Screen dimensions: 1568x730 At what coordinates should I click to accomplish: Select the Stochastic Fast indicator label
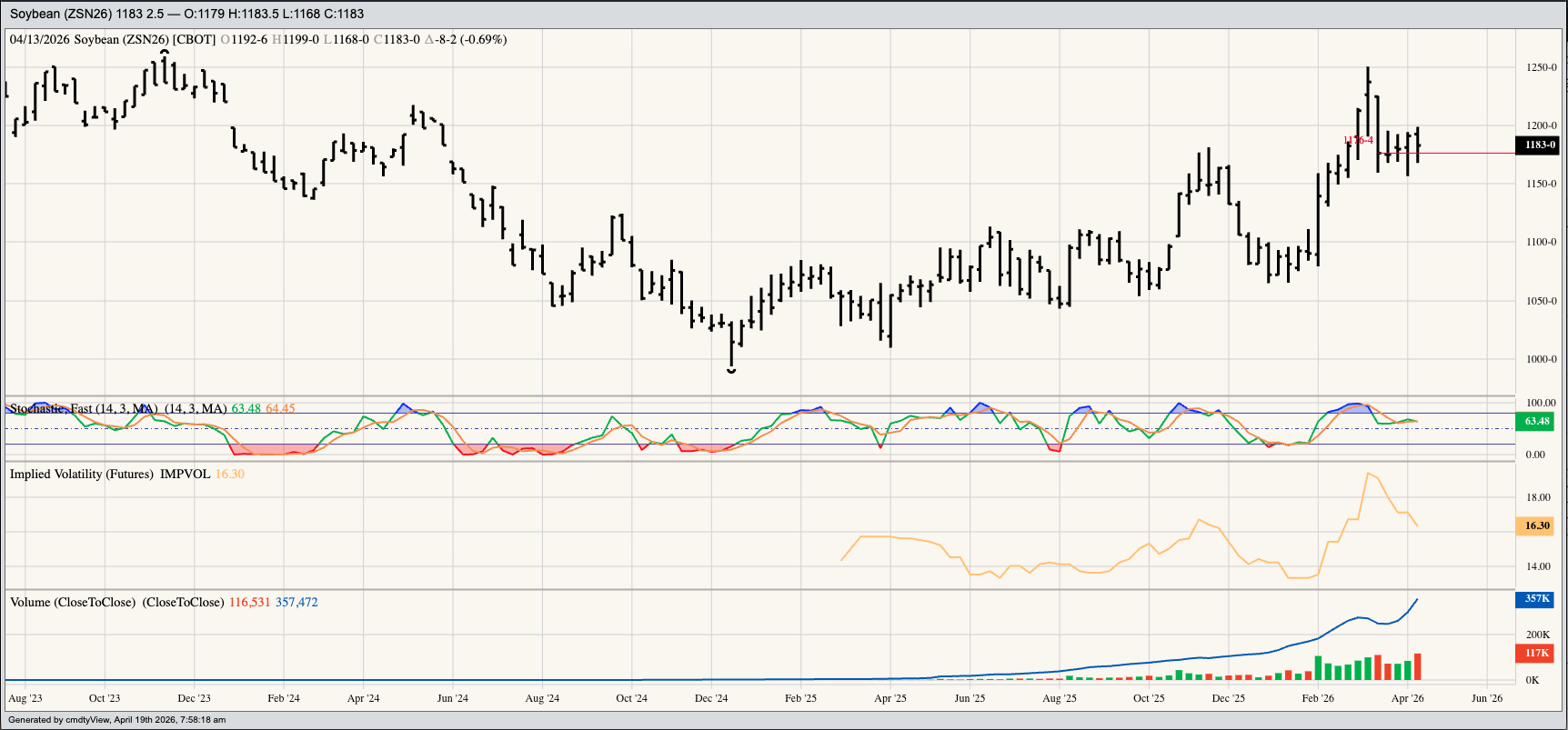click(84, 409)
